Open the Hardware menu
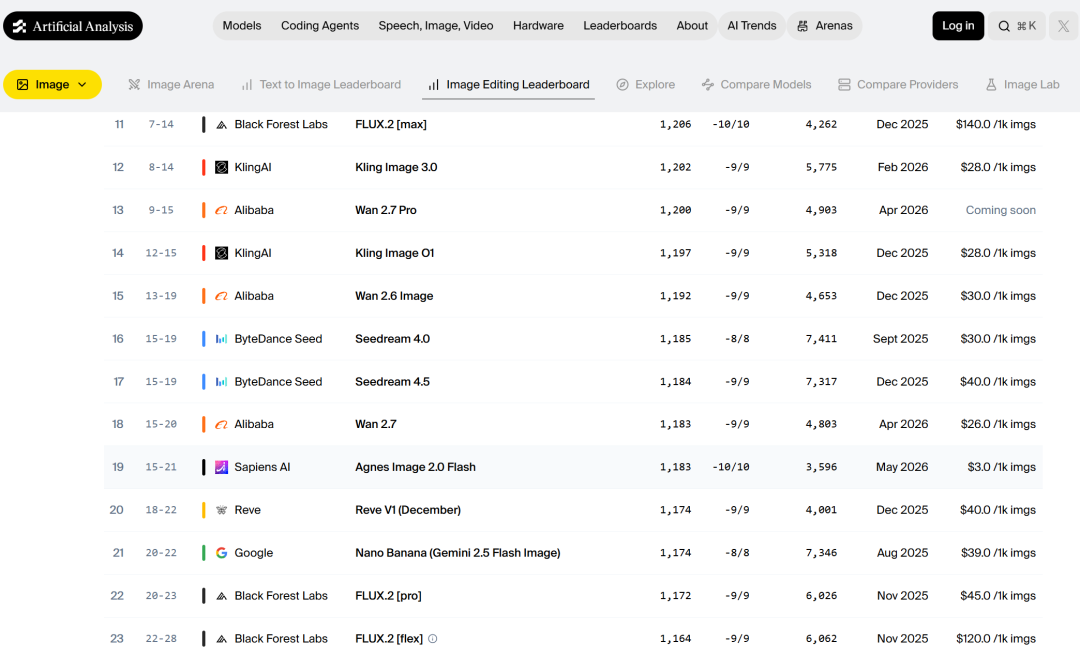 [538, 26]
